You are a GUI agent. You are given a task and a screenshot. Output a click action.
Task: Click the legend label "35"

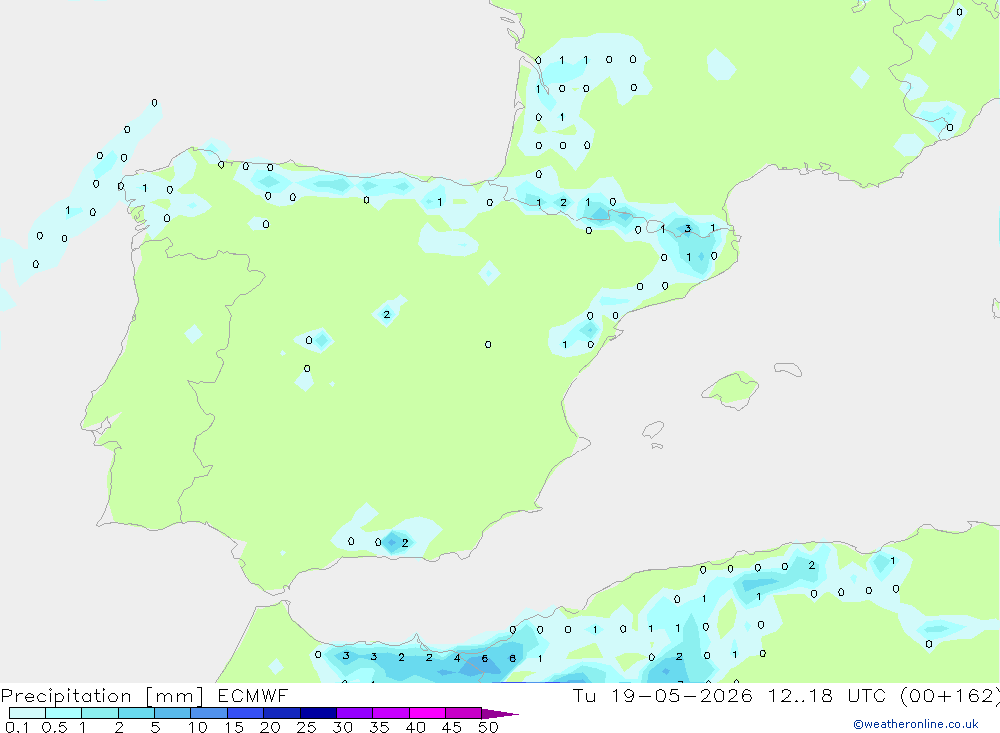pos(379,727)
